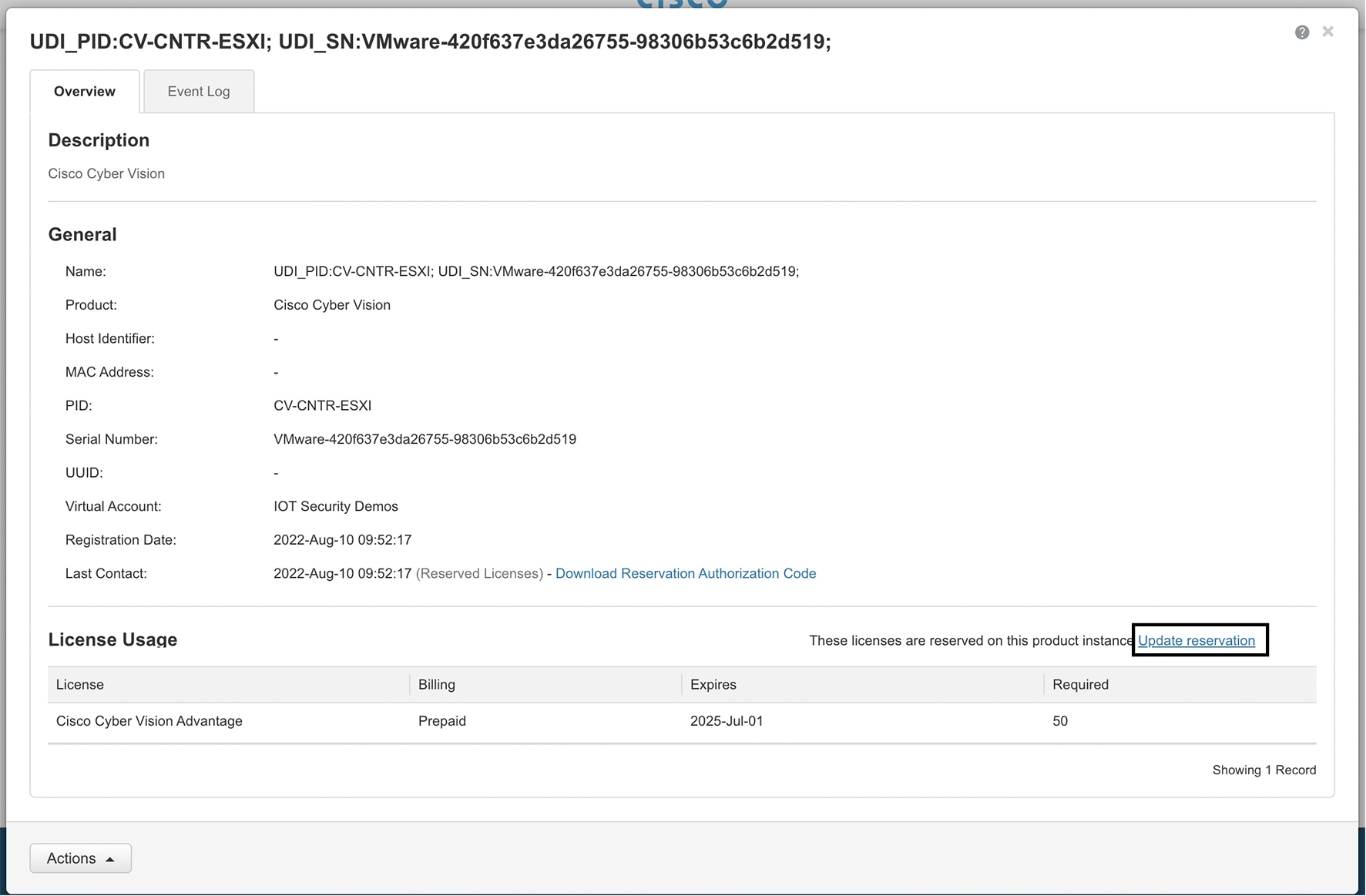Close the product instance dialog

(x=1327, y=32)
